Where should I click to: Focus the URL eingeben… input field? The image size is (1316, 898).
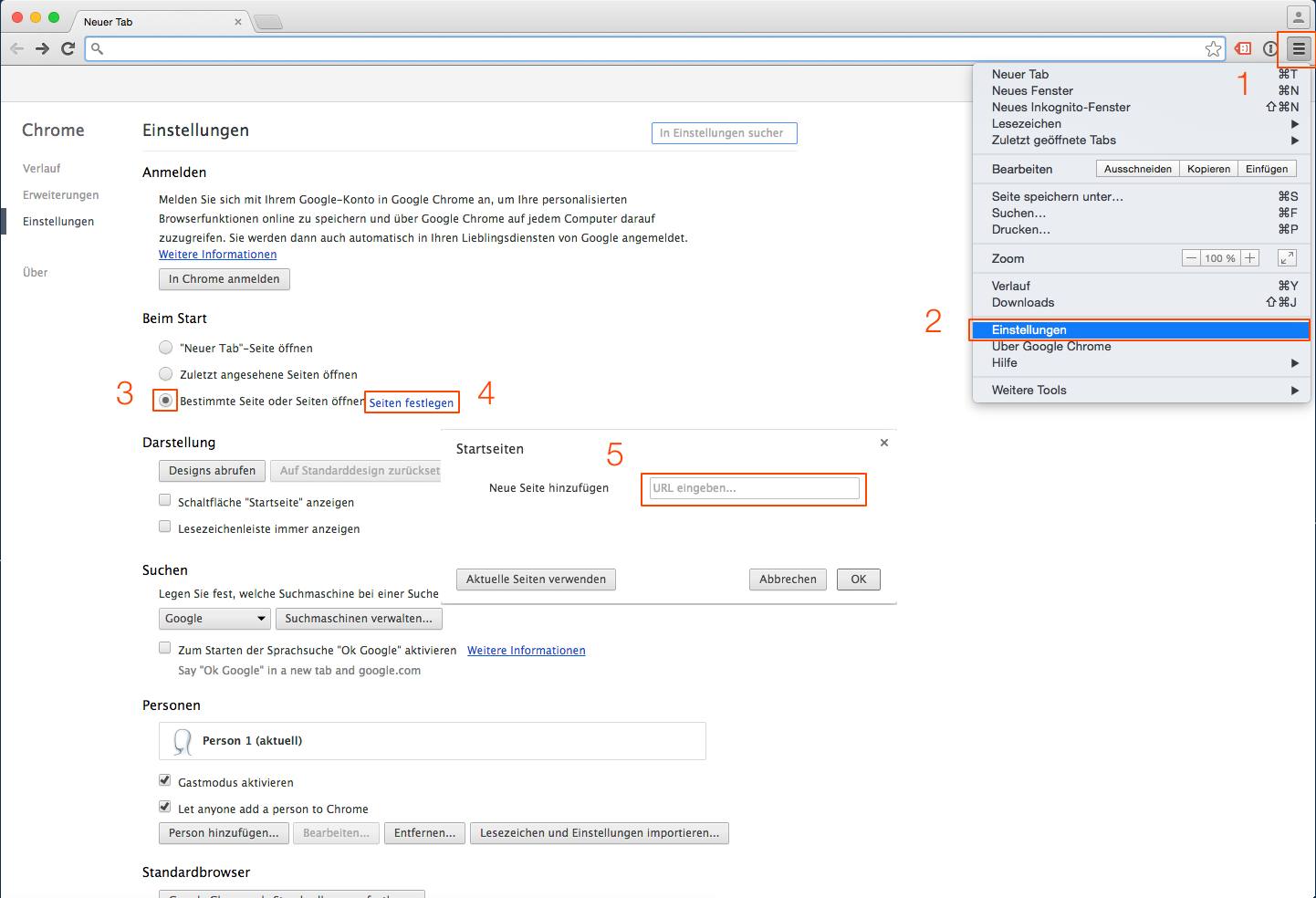pos(754,488)
